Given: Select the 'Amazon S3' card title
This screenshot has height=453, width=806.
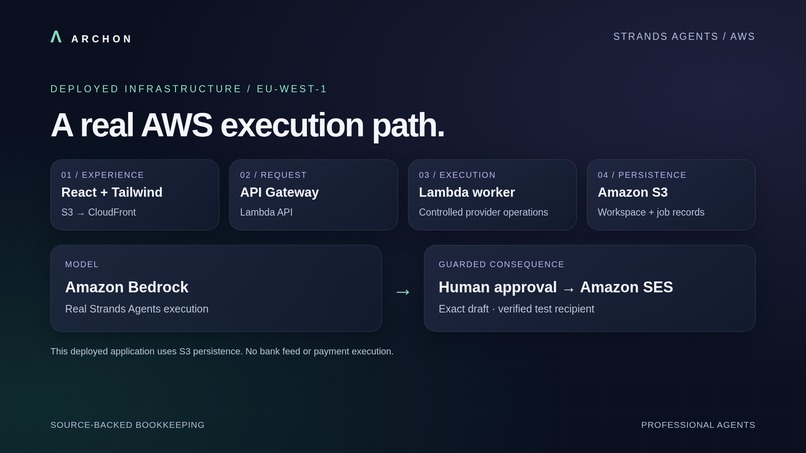Looking at the screenshot, I should (x=632, y=192).
